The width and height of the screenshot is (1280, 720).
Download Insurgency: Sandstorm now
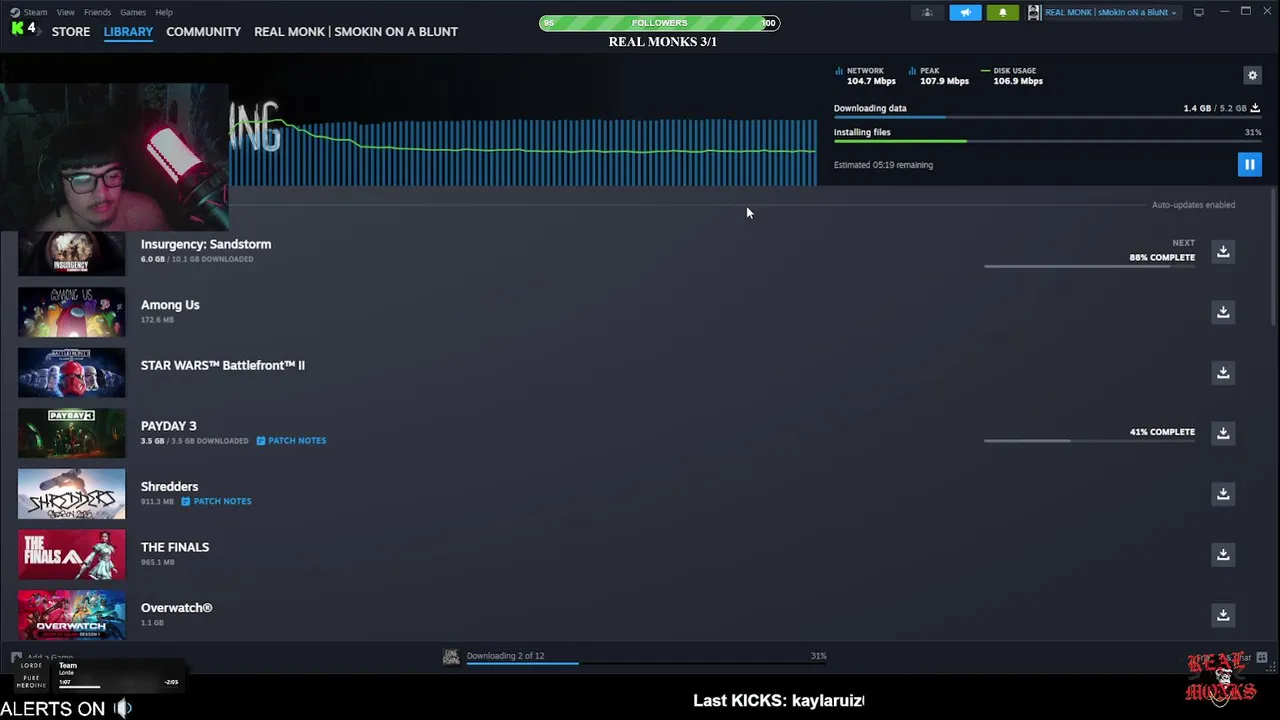1223,251
